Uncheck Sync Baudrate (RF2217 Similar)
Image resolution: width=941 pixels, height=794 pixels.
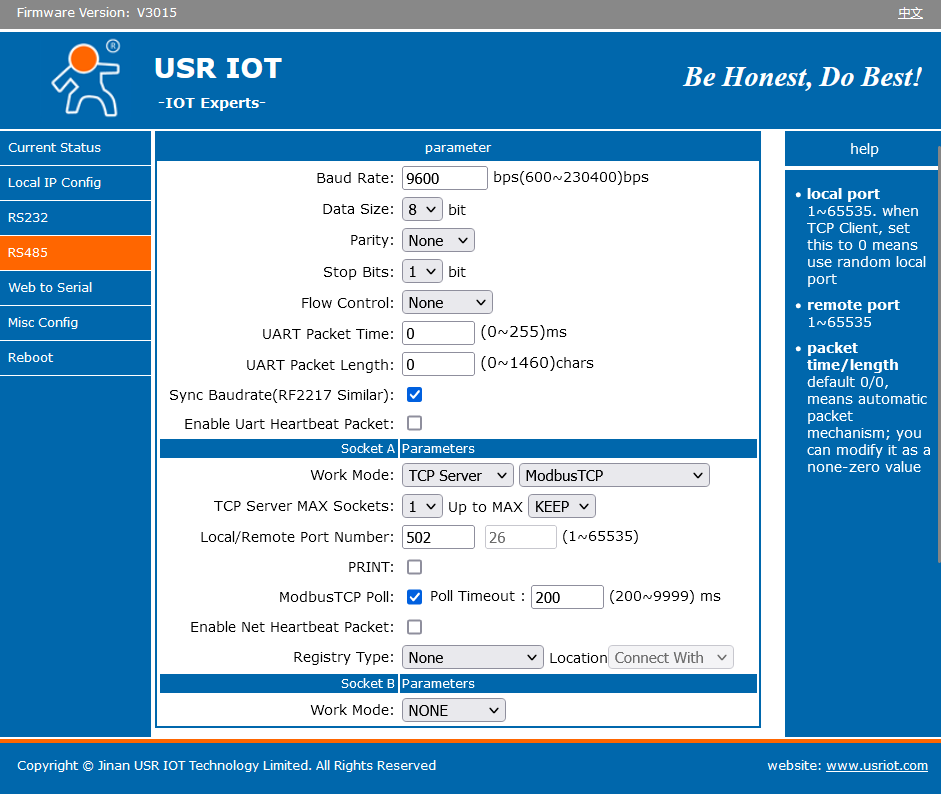(414, 395)
